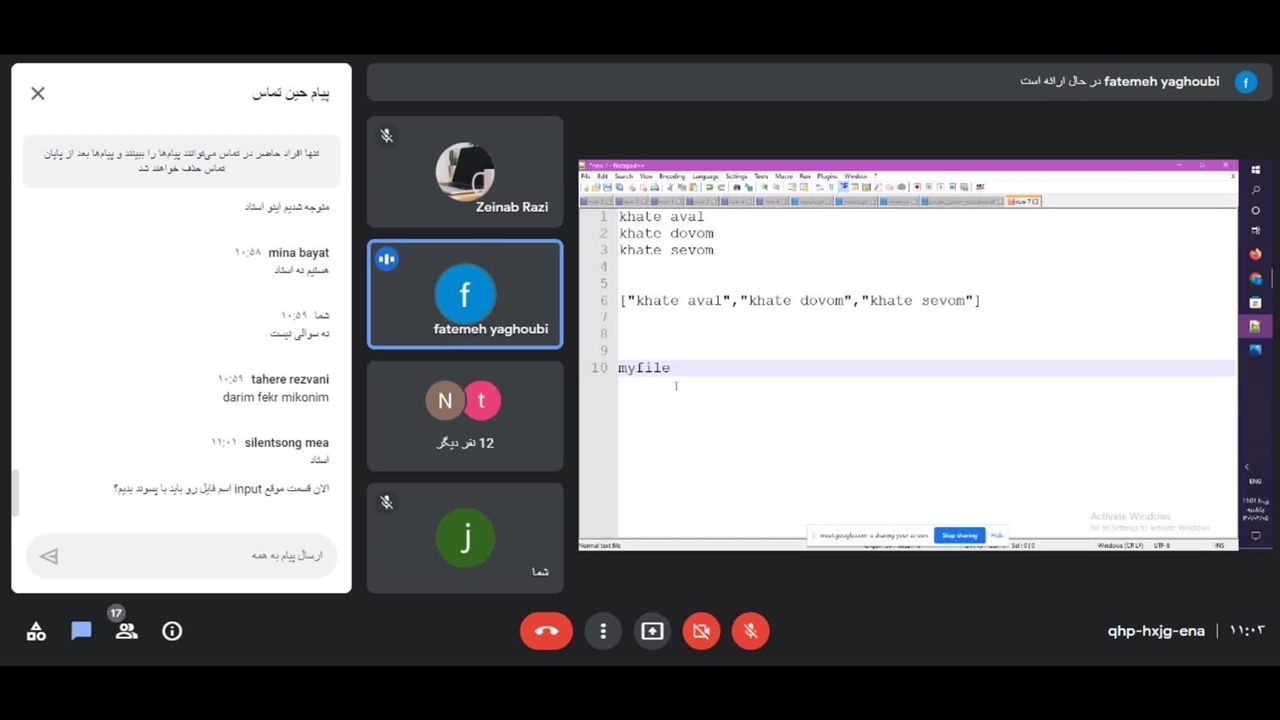The height and width of the screenshot is (720, 1280).
Task: Open the Plugins menu in Notepad++
Action: 827,176
